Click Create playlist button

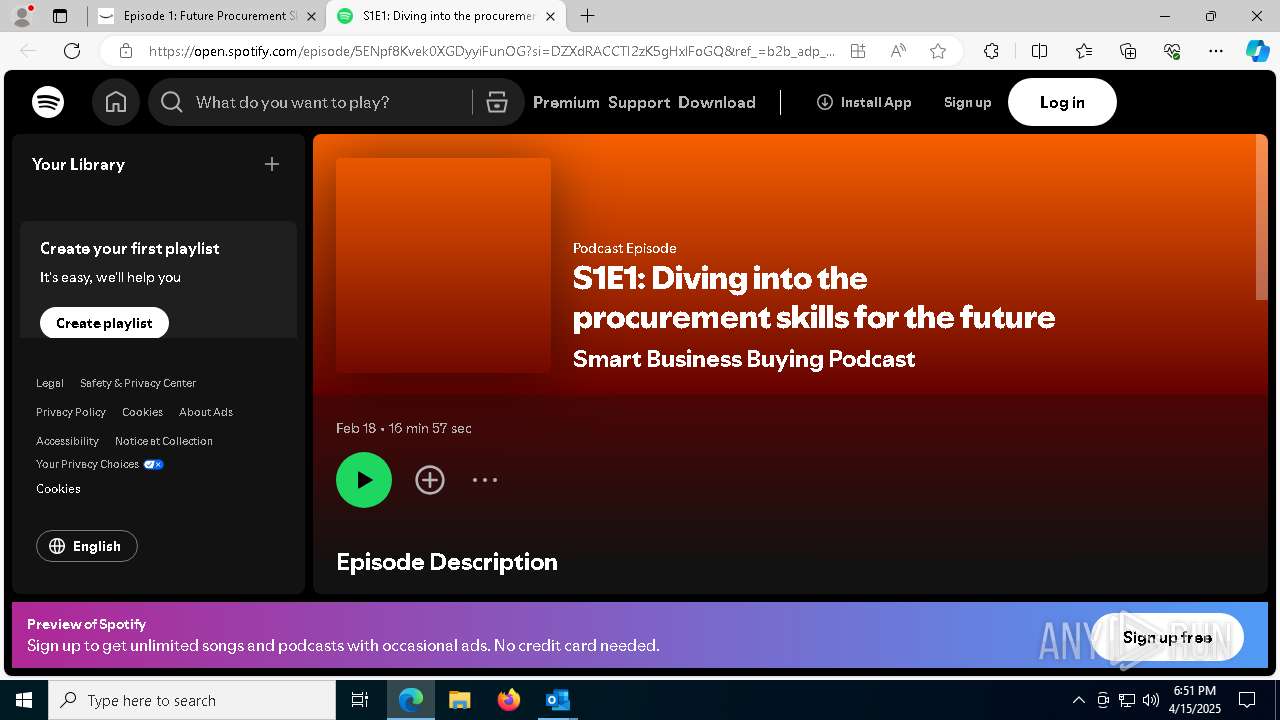104,323
